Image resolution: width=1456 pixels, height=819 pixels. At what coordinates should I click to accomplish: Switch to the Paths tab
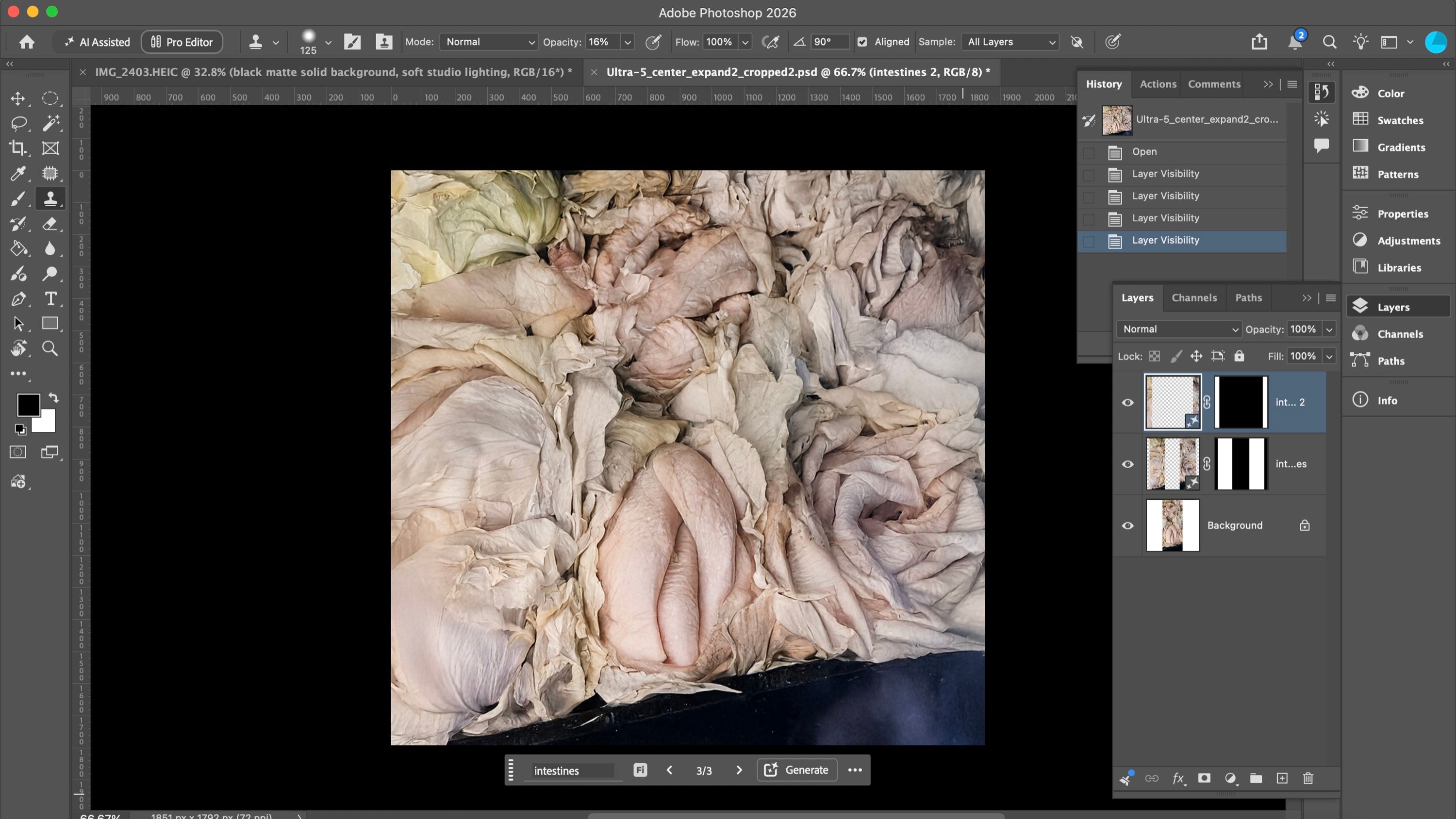[x=1248, y=298]
